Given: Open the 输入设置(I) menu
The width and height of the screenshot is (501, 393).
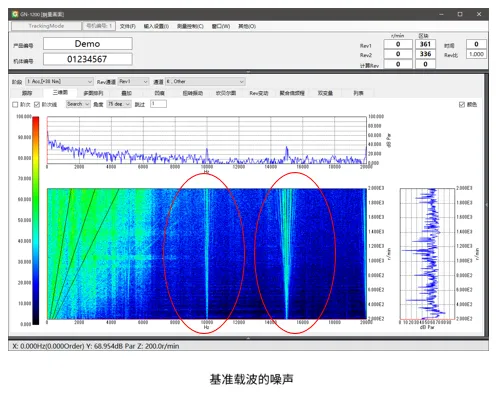Looking at the screenshot, I should [156, 26].
